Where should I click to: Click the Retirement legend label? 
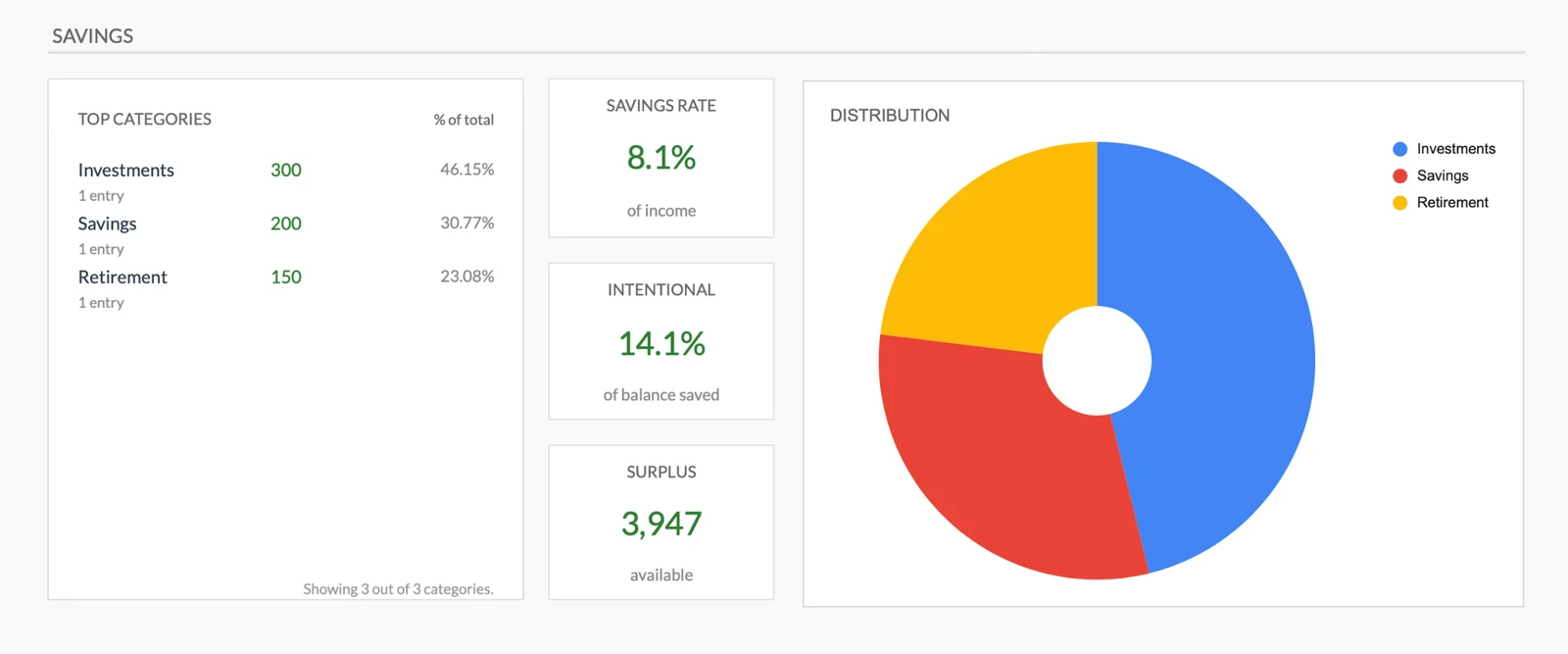(1452, 203)
